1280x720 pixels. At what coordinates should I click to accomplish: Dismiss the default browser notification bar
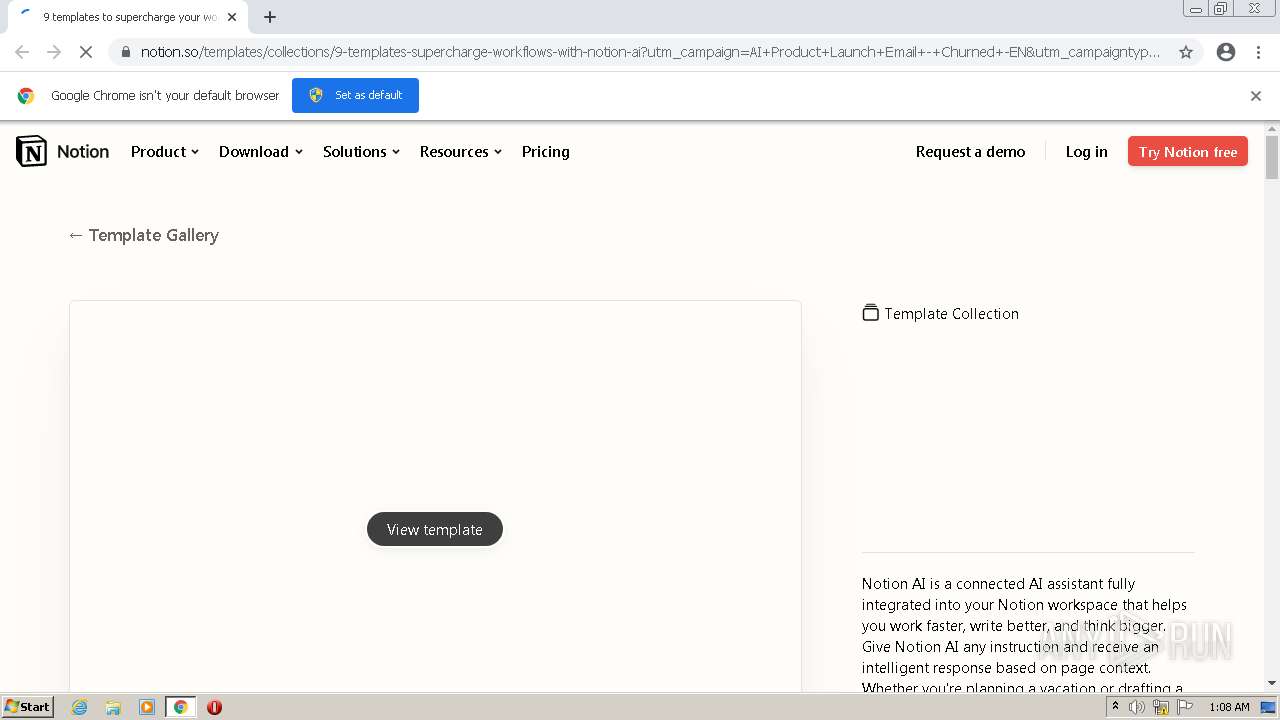click(1255, 95)
